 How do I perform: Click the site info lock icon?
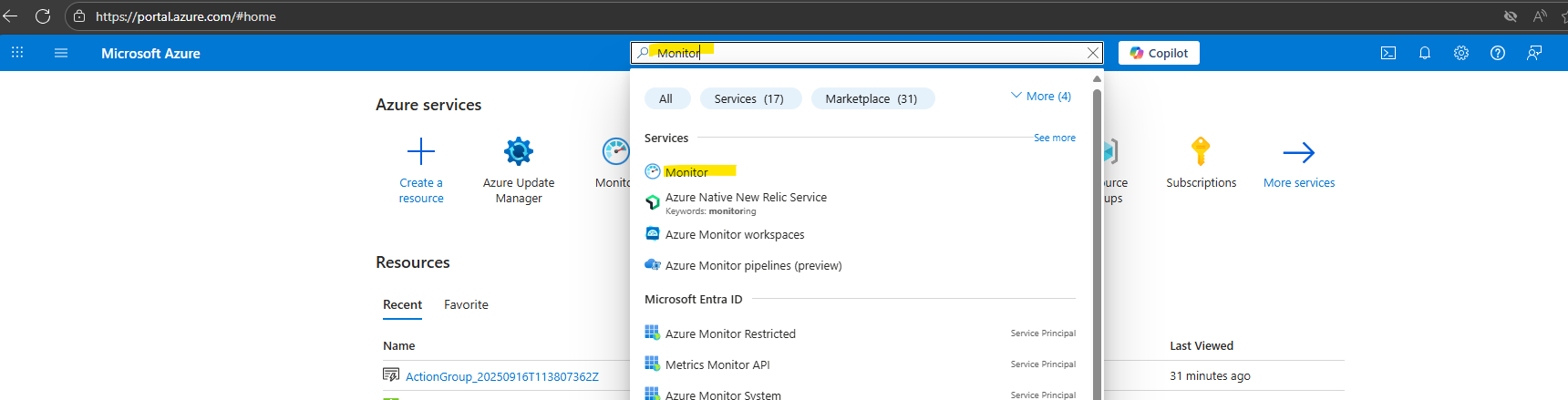(x=79, y=16)
